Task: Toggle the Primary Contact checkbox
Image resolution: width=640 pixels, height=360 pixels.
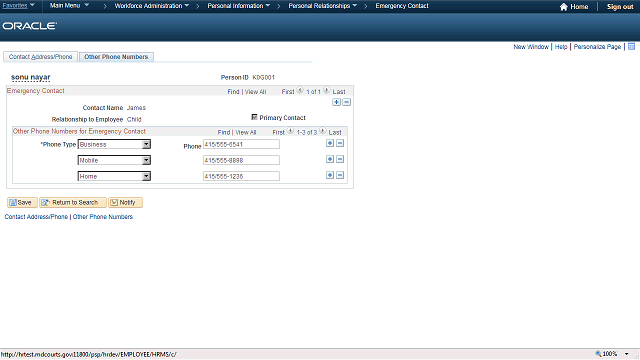Action: point(254,117)
